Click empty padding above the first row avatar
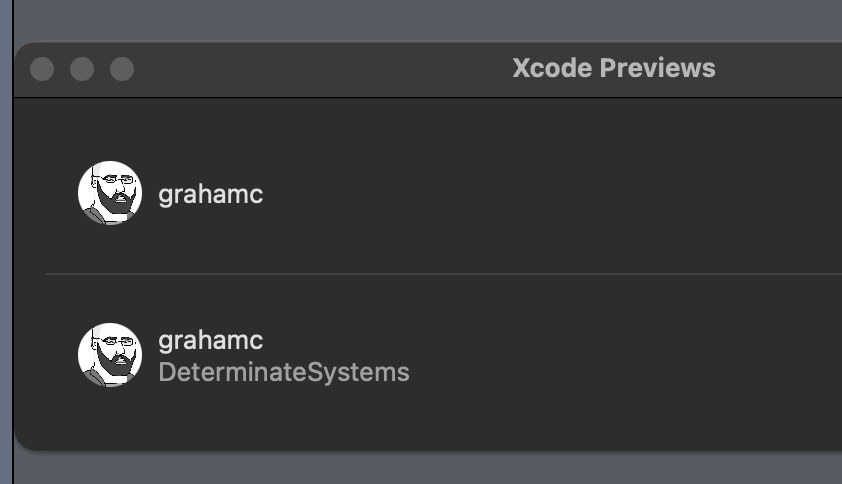842x484 pixels. (110, 128)
